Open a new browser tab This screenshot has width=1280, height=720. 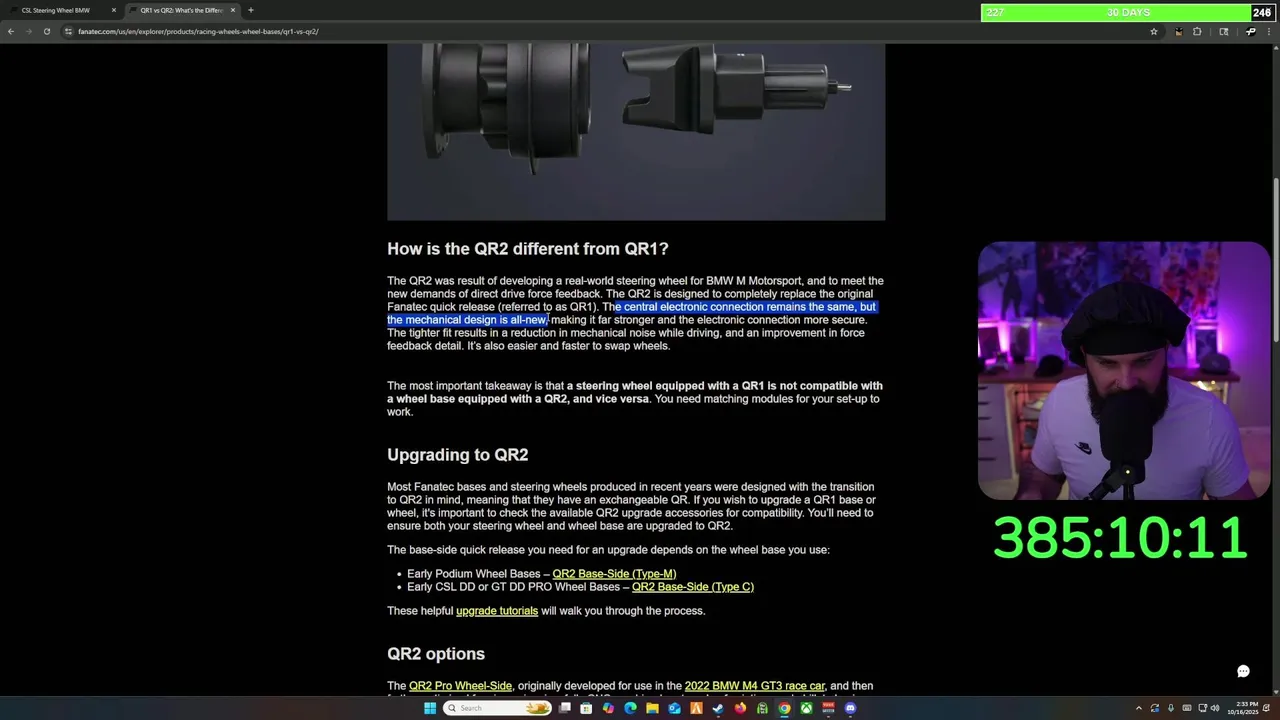pyautogui.click(x=250, y=10)
